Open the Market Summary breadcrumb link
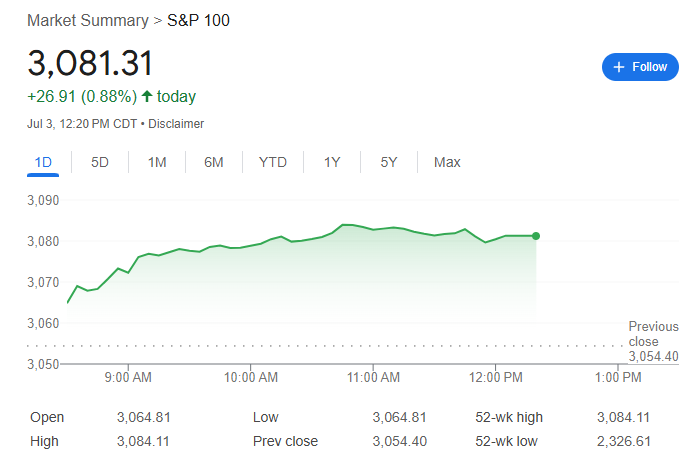This screenshot has width=688, height=457. point(88,21)
